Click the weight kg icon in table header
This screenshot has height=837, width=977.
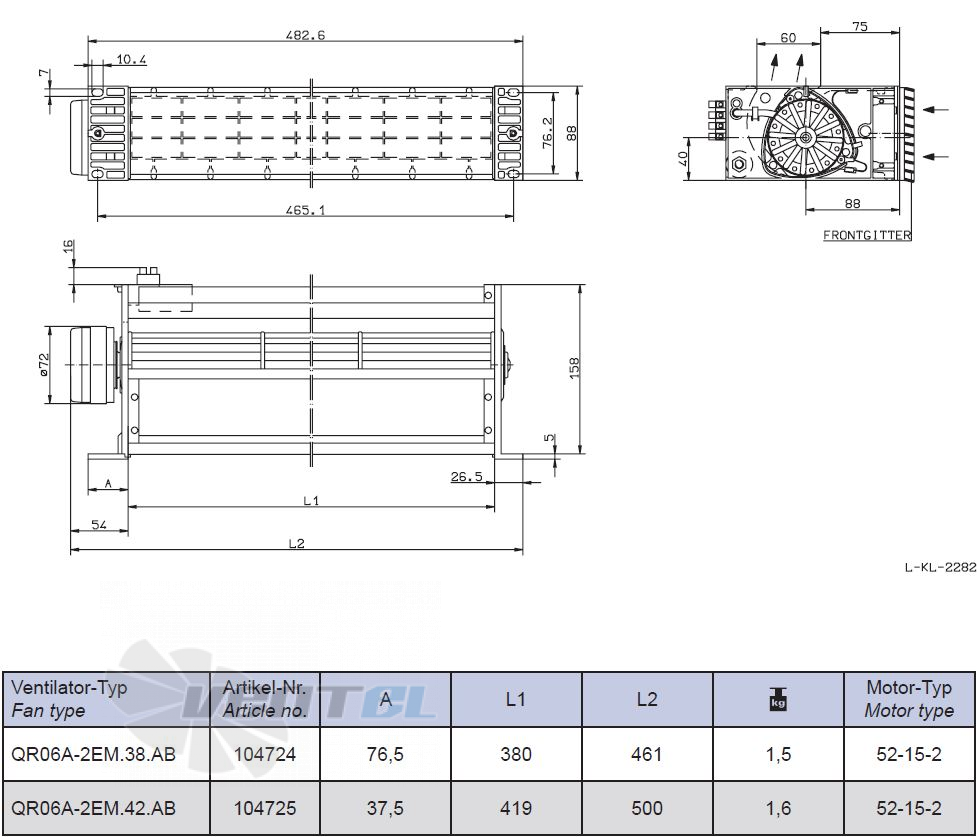coord(778,699)
